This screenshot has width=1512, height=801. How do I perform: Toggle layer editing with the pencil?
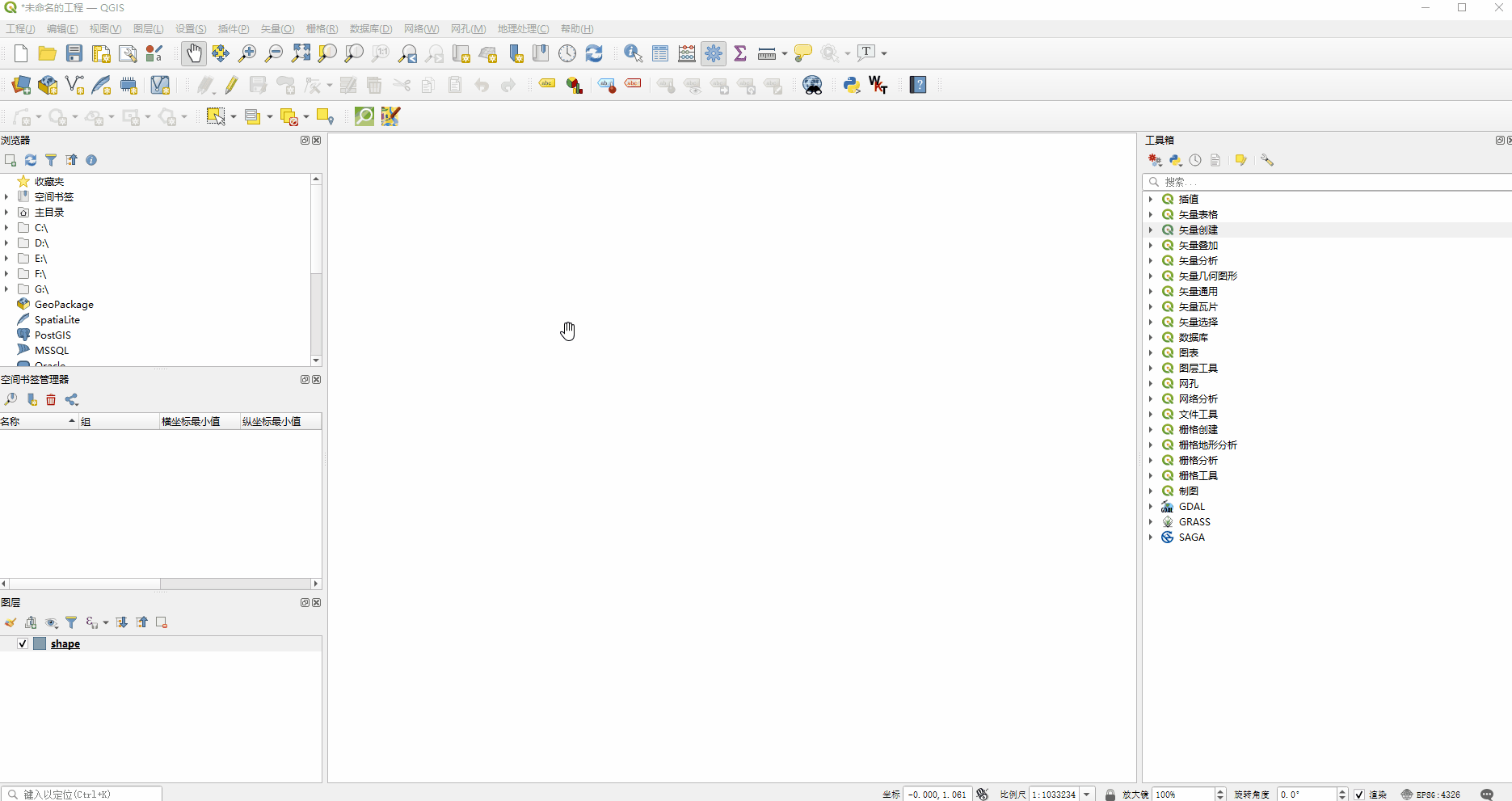231,85
